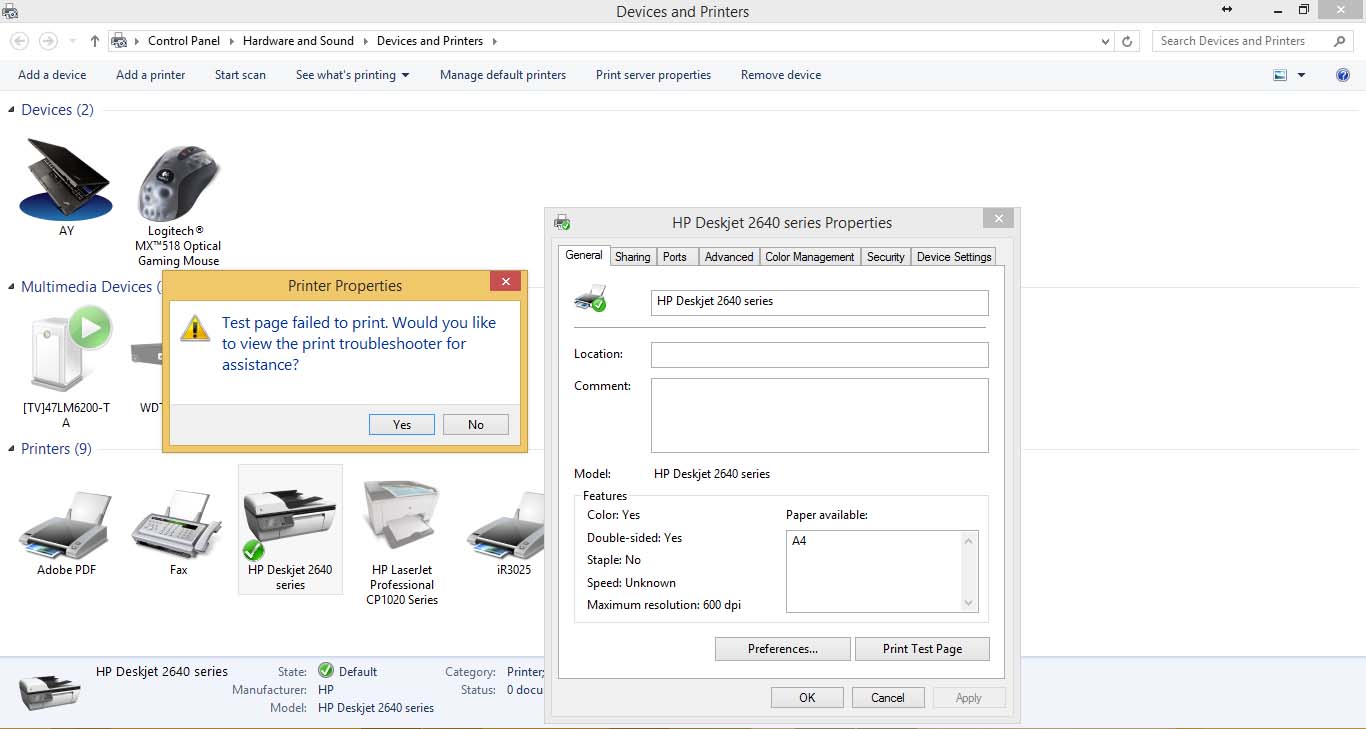Select the Fax device icon

[x=178, y=525]
